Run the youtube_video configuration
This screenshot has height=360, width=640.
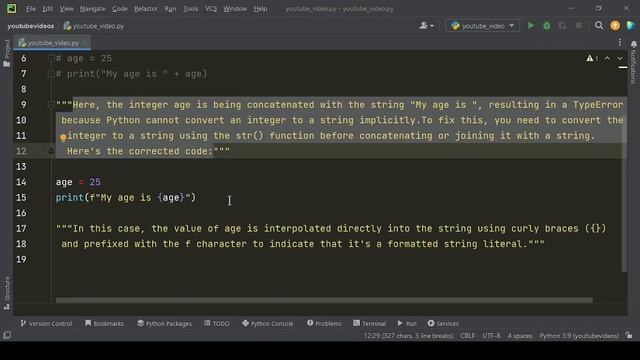[x=531, y=26]
